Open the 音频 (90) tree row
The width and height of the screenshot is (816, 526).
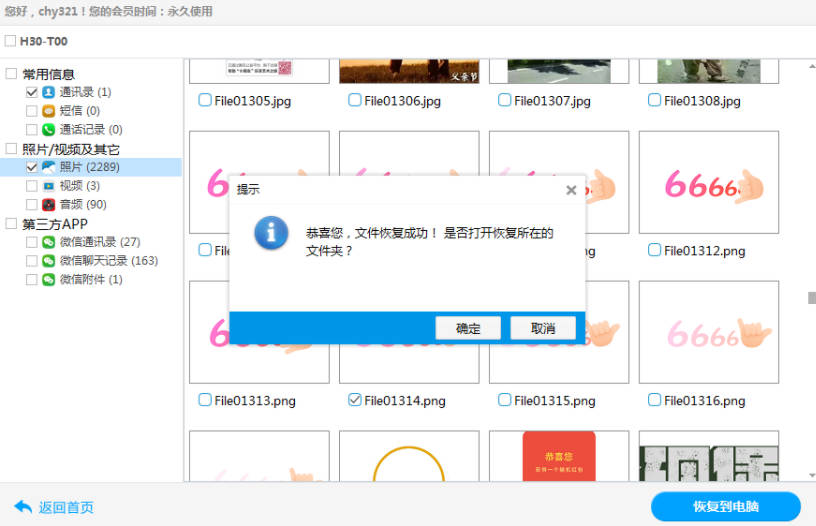tap(91, 204)
